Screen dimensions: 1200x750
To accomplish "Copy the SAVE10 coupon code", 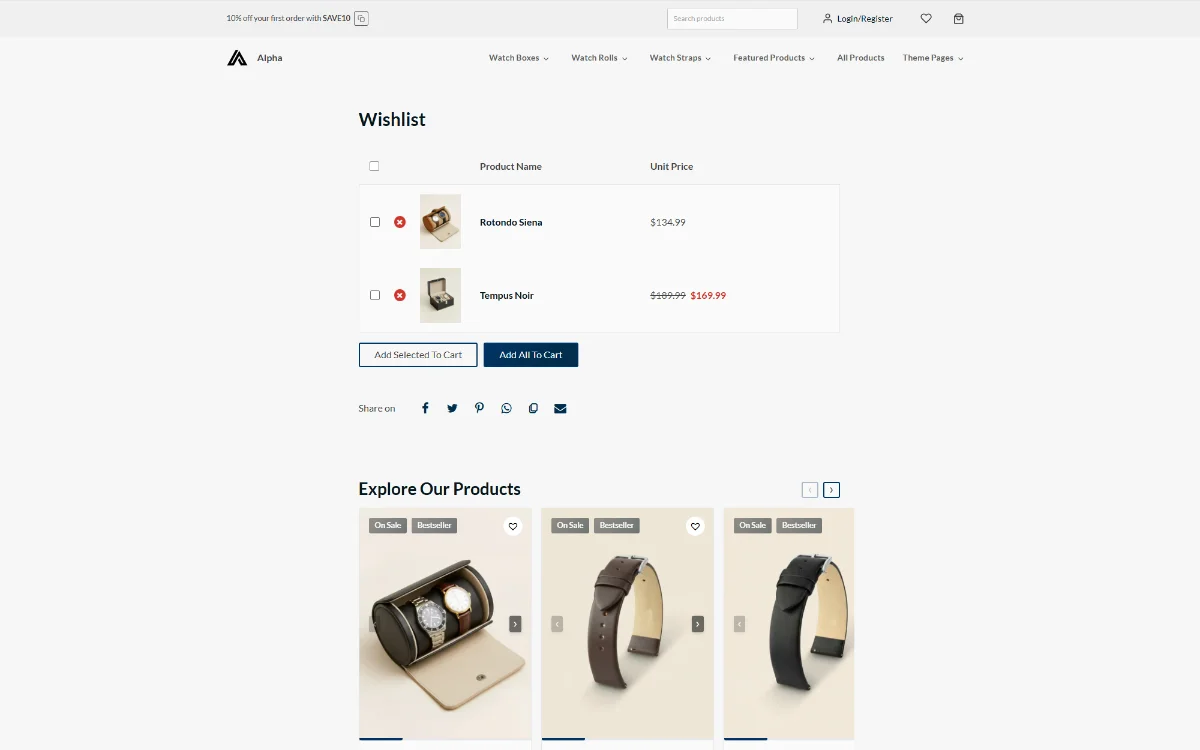I will [362, 18].
